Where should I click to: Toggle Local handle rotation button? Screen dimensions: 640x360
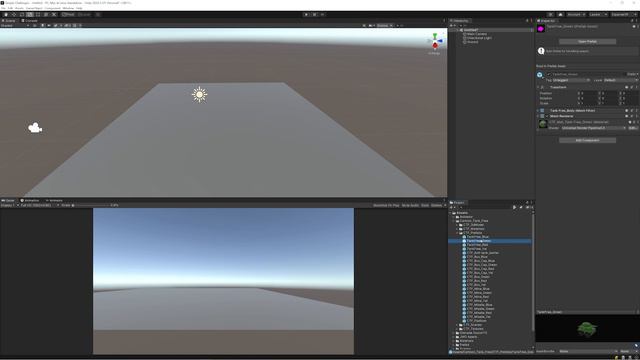84,15
